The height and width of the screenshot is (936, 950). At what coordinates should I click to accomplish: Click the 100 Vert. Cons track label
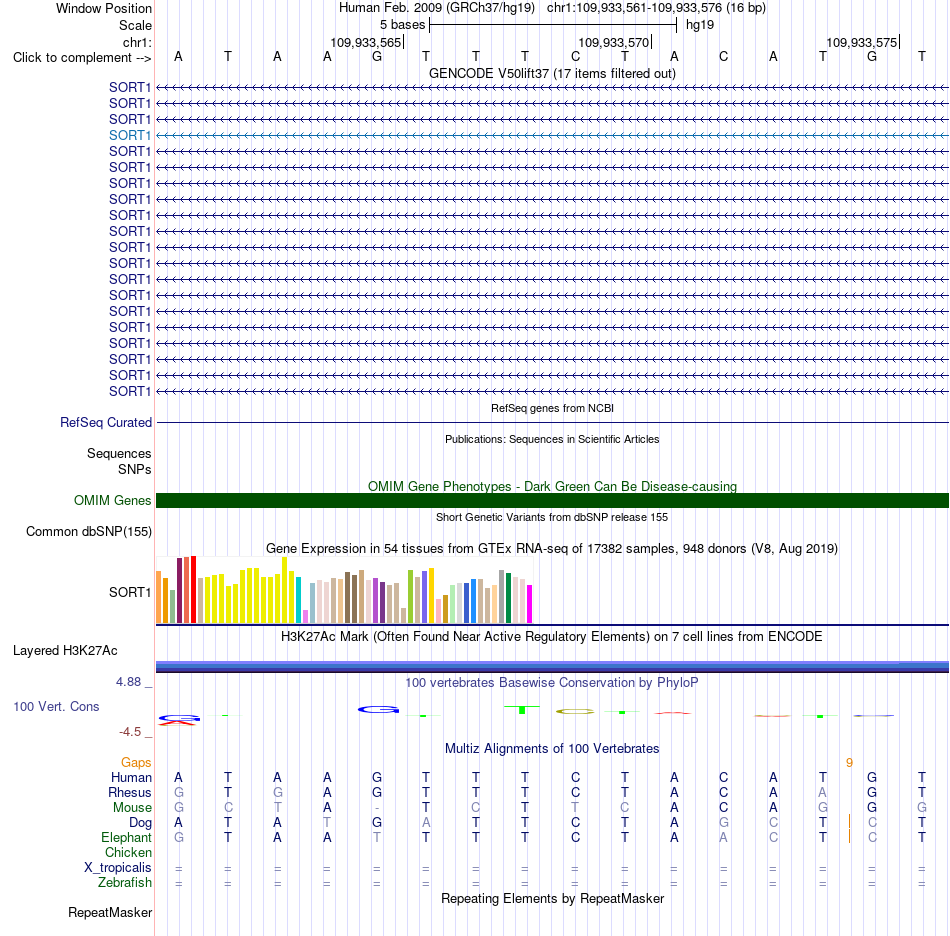tap(56, 706)
